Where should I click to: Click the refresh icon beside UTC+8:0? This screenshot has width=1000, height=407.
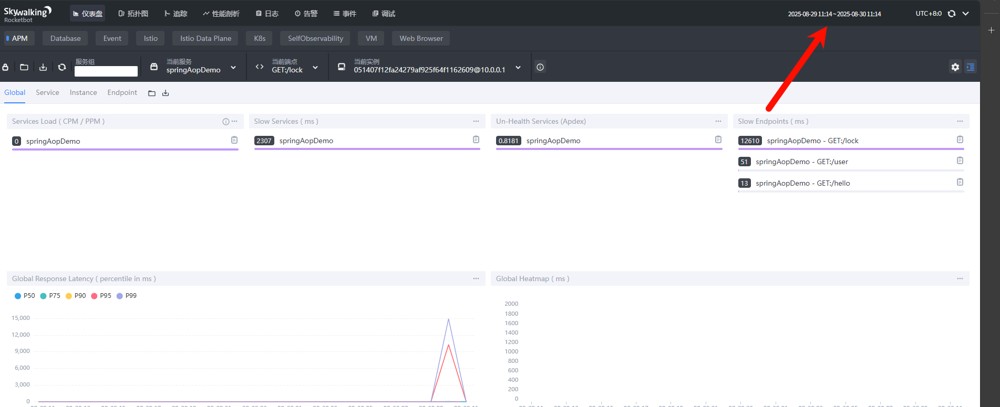952,13
